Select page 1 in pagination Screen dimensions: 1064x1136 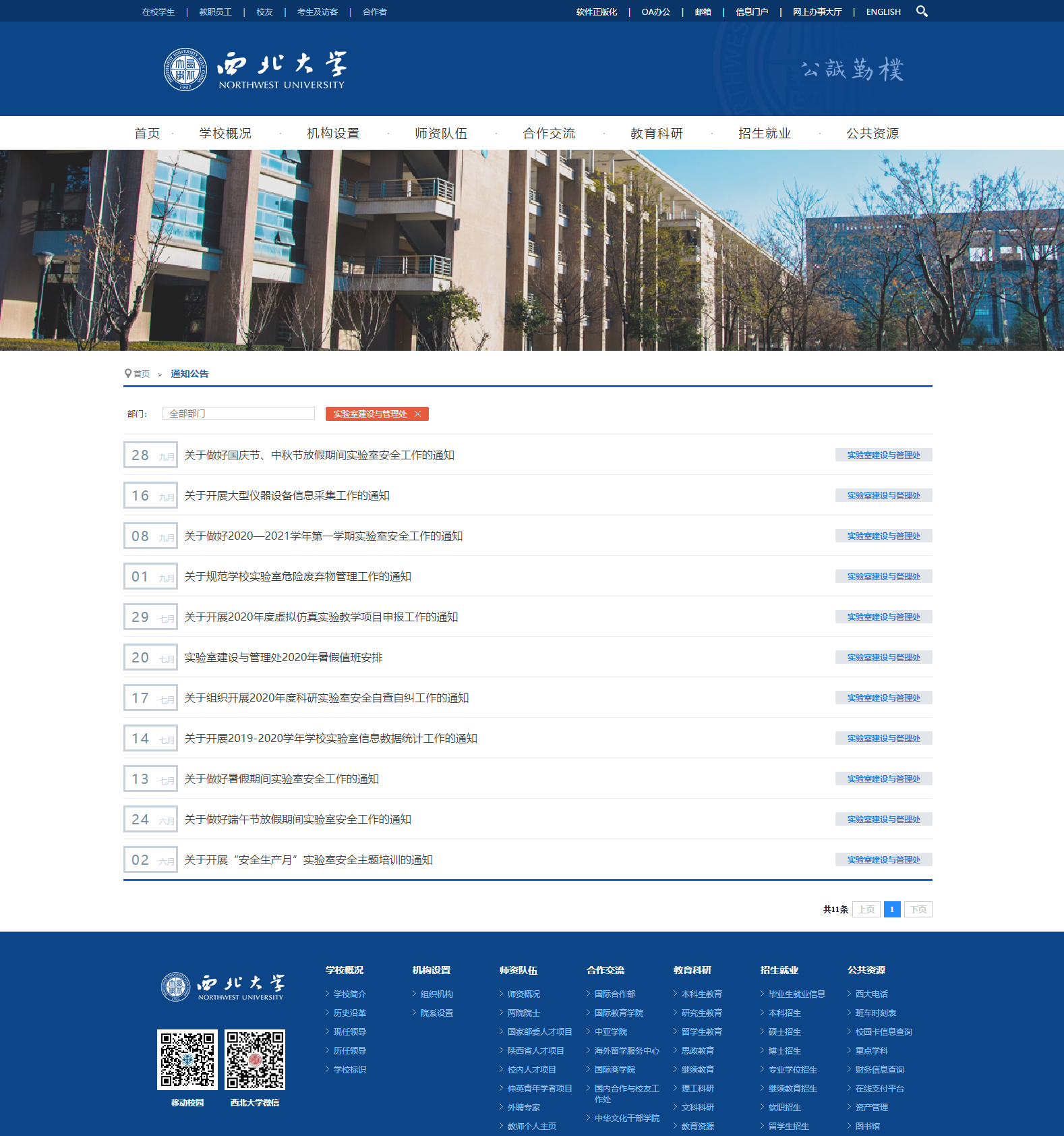[892, 909]
